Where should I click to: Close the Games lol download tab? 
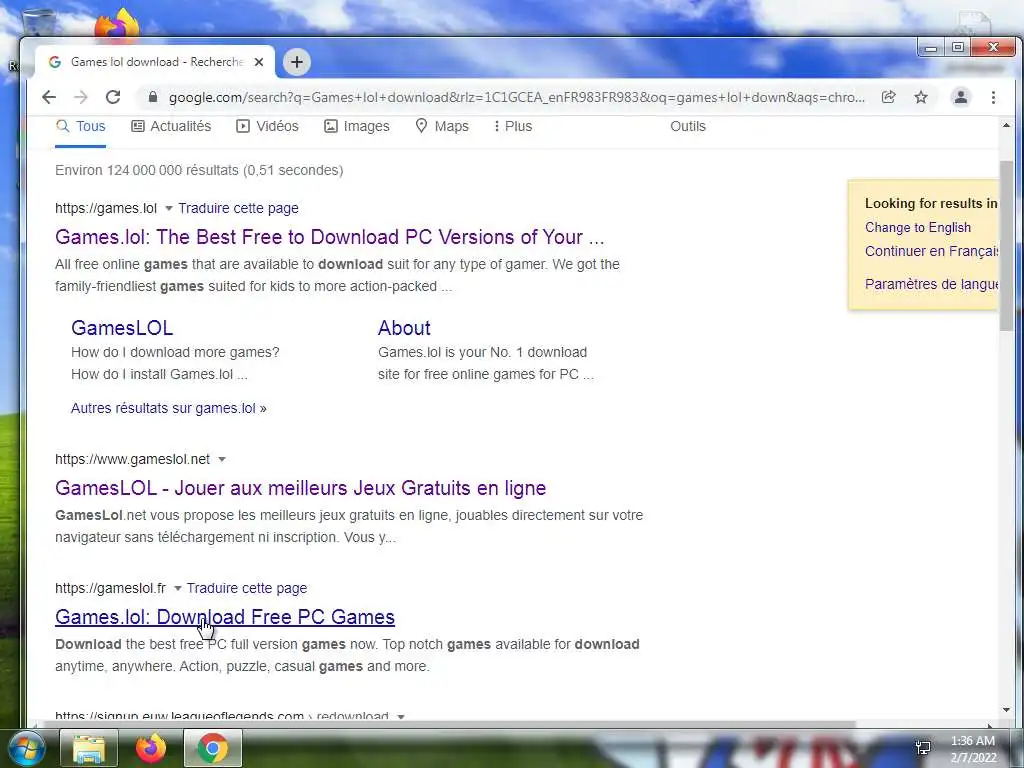coord(259,62)
